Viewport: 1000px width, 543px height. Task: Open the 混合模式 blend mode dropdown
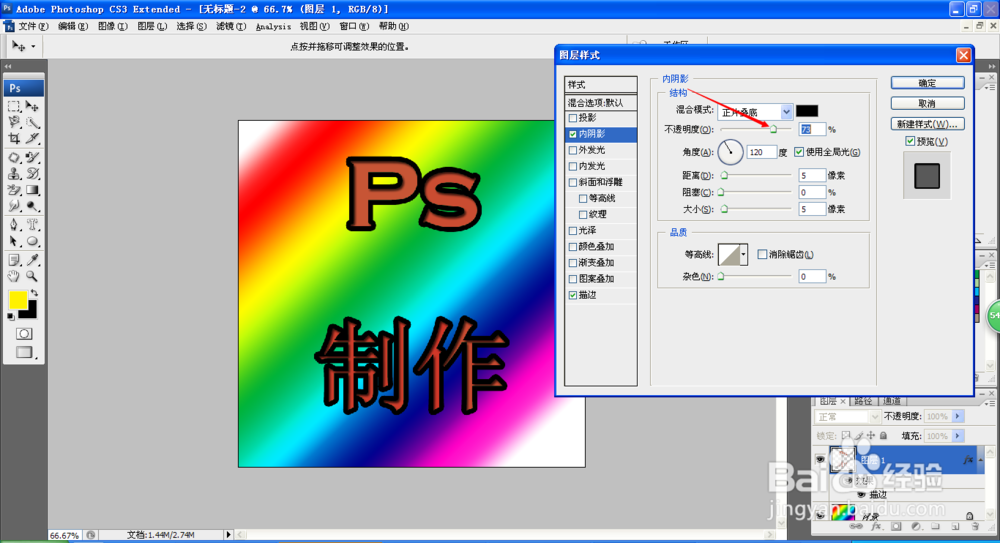[x=786, y=112]
